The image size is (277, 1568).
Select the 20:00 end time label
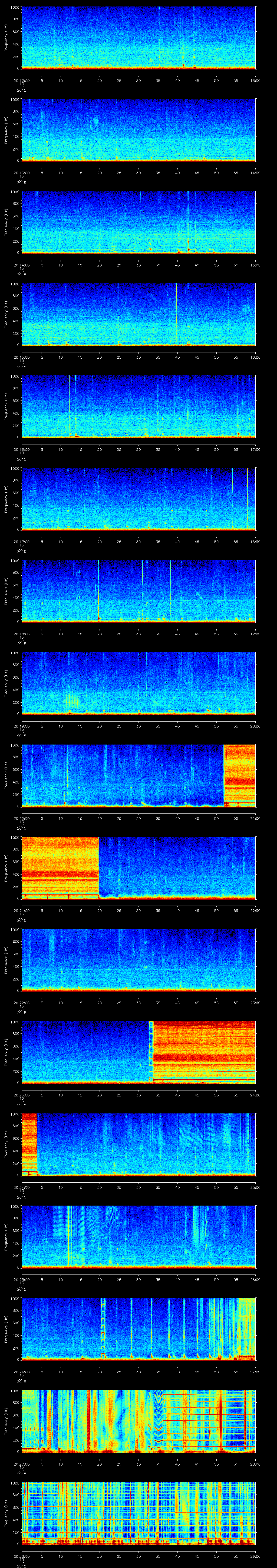pos(255,726)
